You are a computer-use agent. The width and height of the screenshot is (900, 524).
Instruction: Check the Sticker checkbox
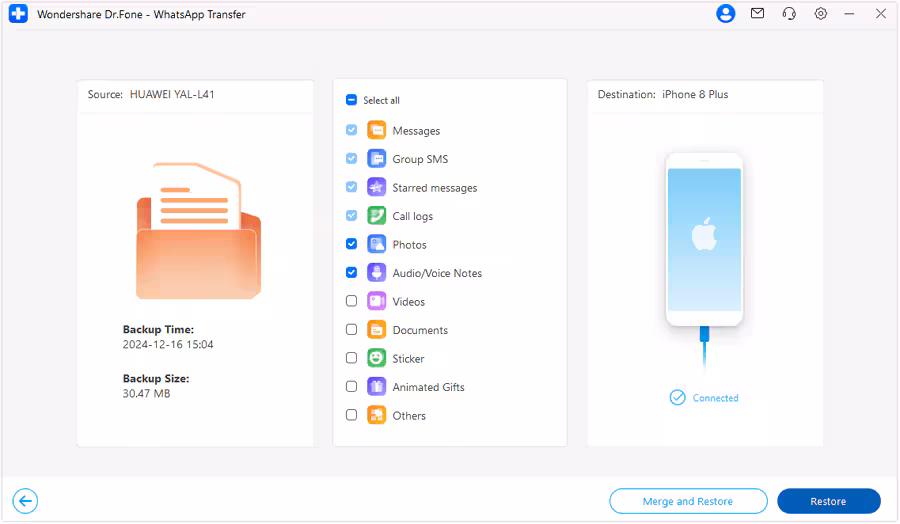coord(351,358)
